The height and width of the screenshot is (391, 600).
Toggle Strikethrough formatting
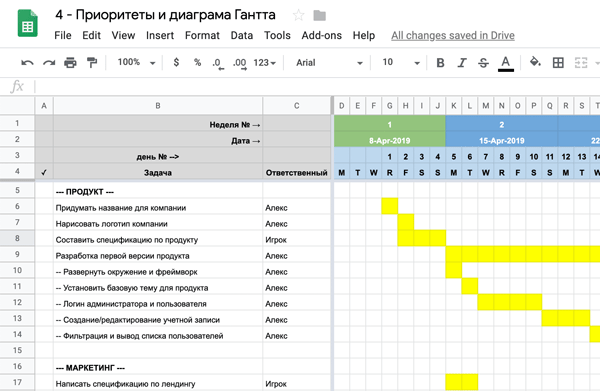click(x=483, y=63)
